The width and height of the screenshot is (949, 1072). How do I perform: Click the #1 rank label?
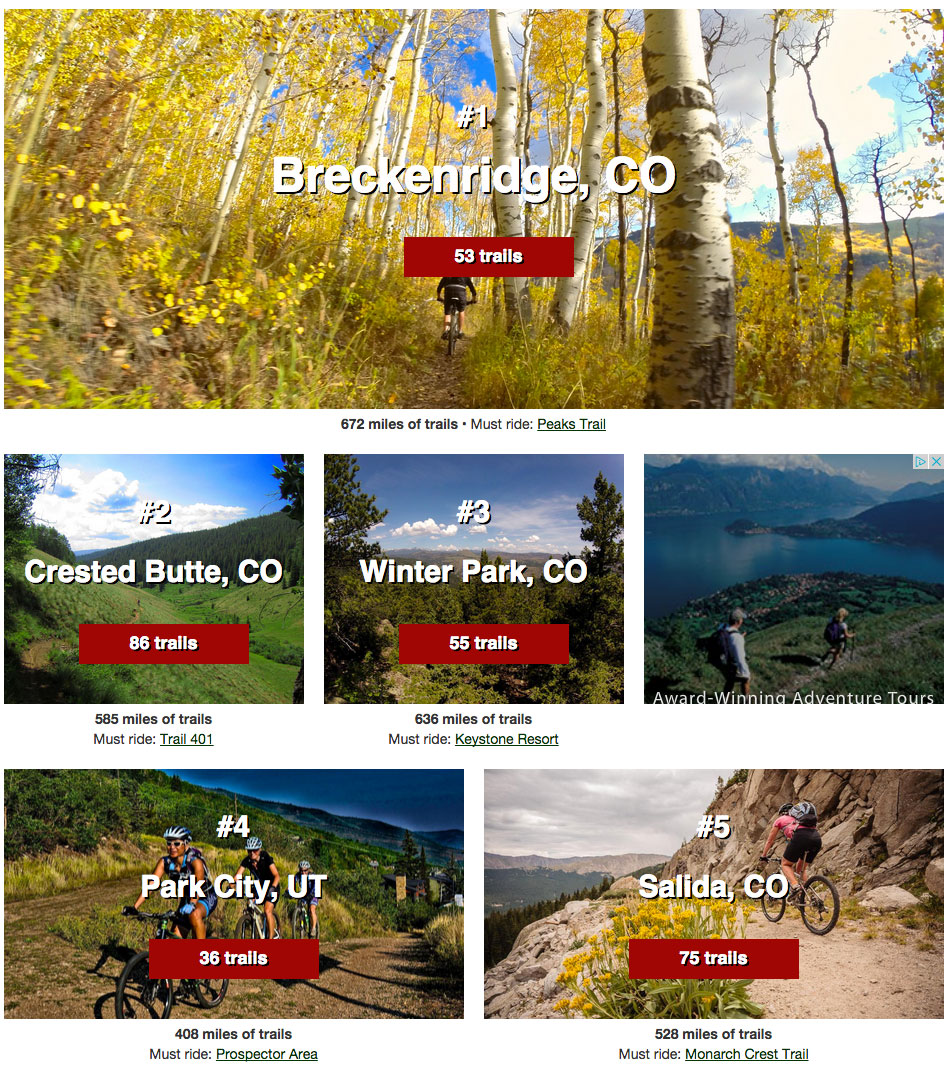tap(474, 118)
